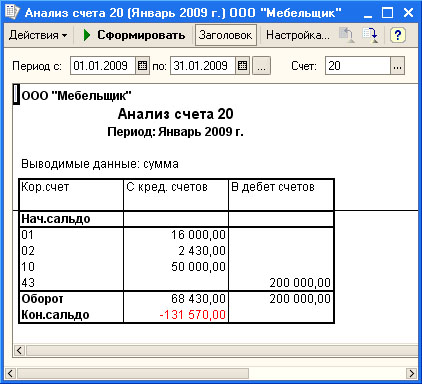Close the Анализ счета window
Viewport: 422px width, 384px height.
click(408, 13)
